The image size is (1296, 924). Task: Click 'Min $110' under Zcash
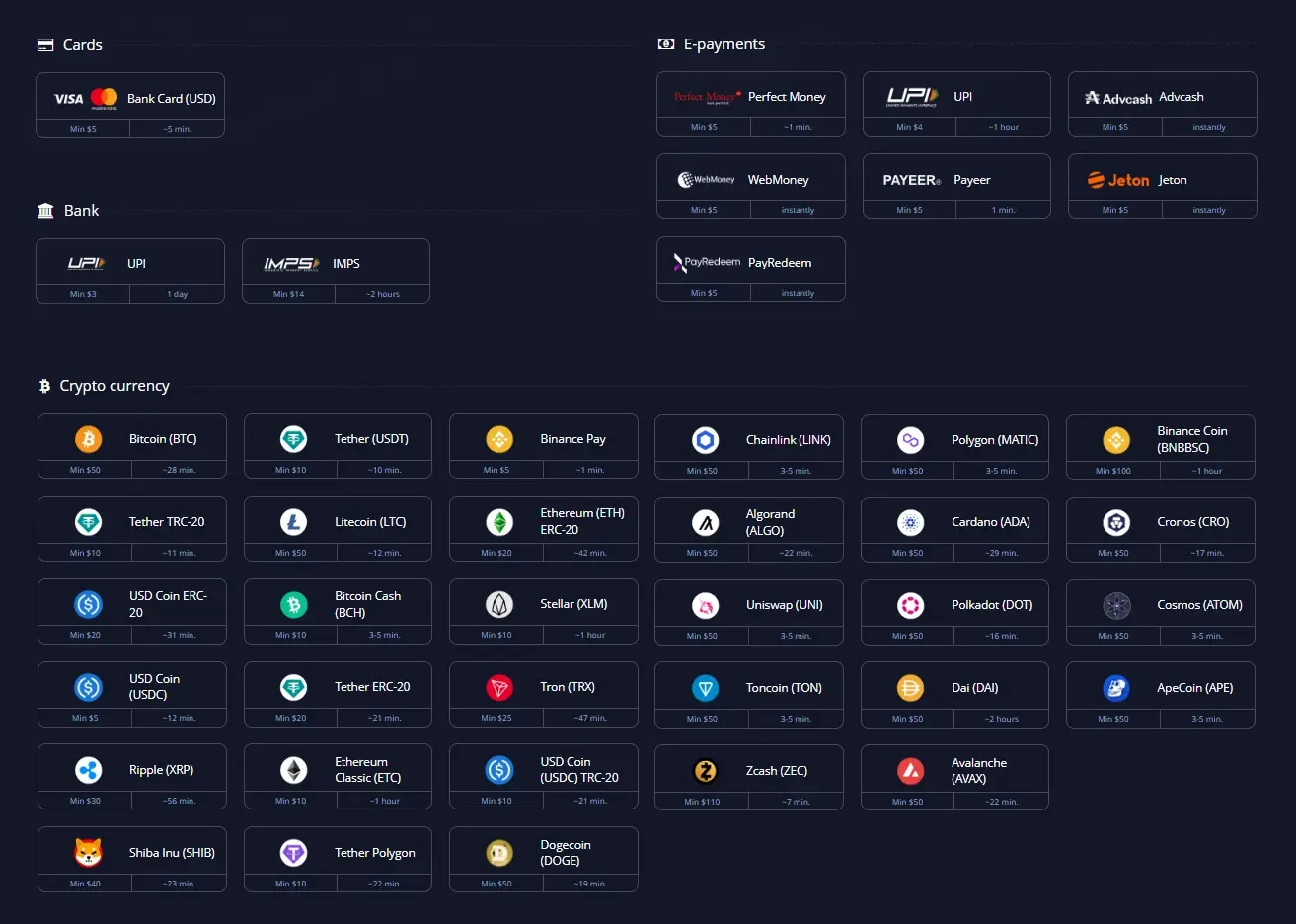[x=702, y=802]
